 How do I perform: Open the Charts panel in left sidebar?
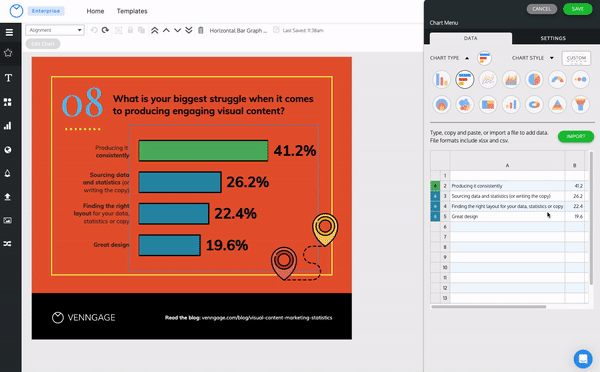(8, 126)
